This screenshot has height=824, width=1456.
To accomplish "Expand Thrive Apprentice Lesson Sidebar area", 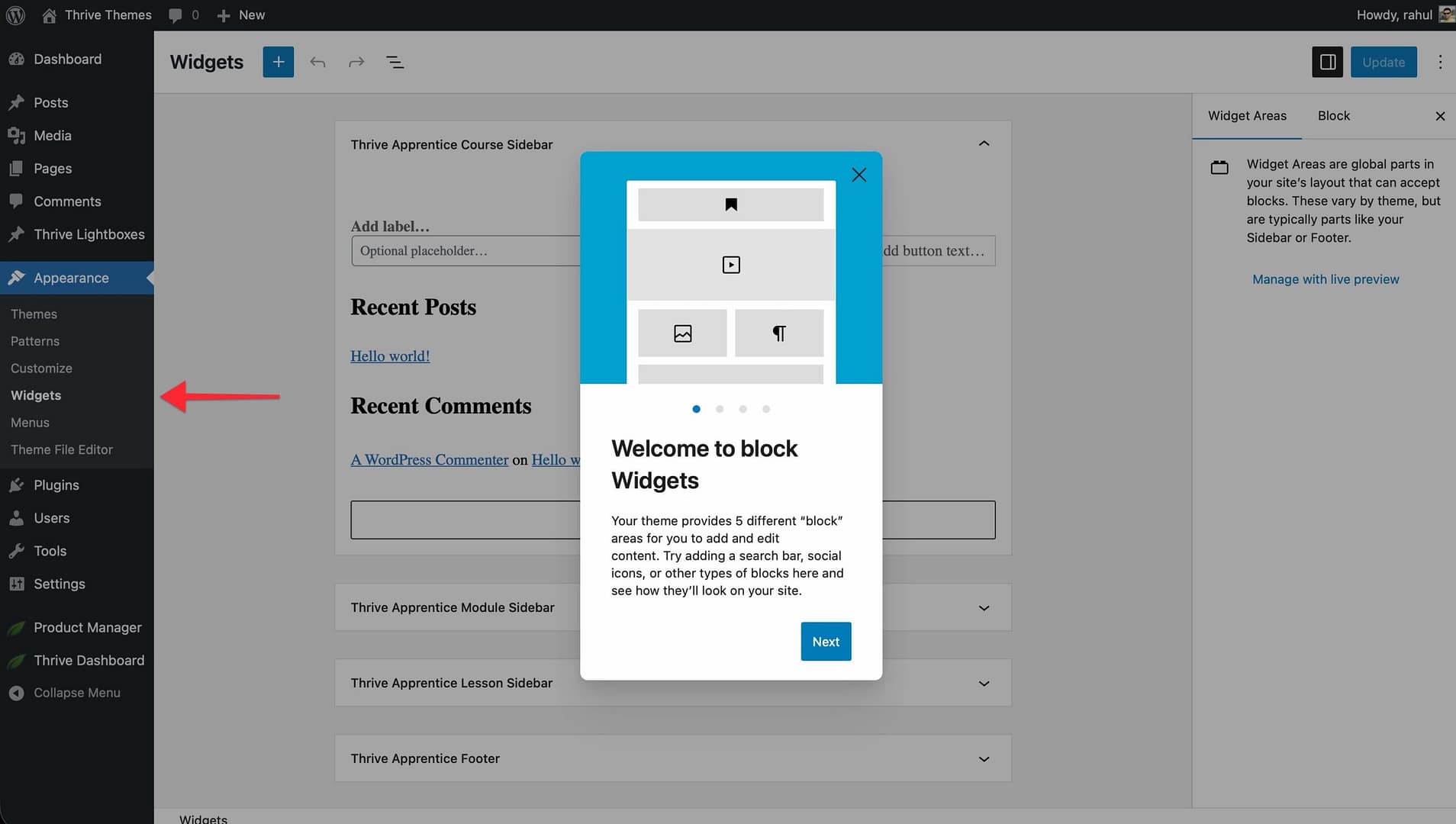I will (984, 683).
